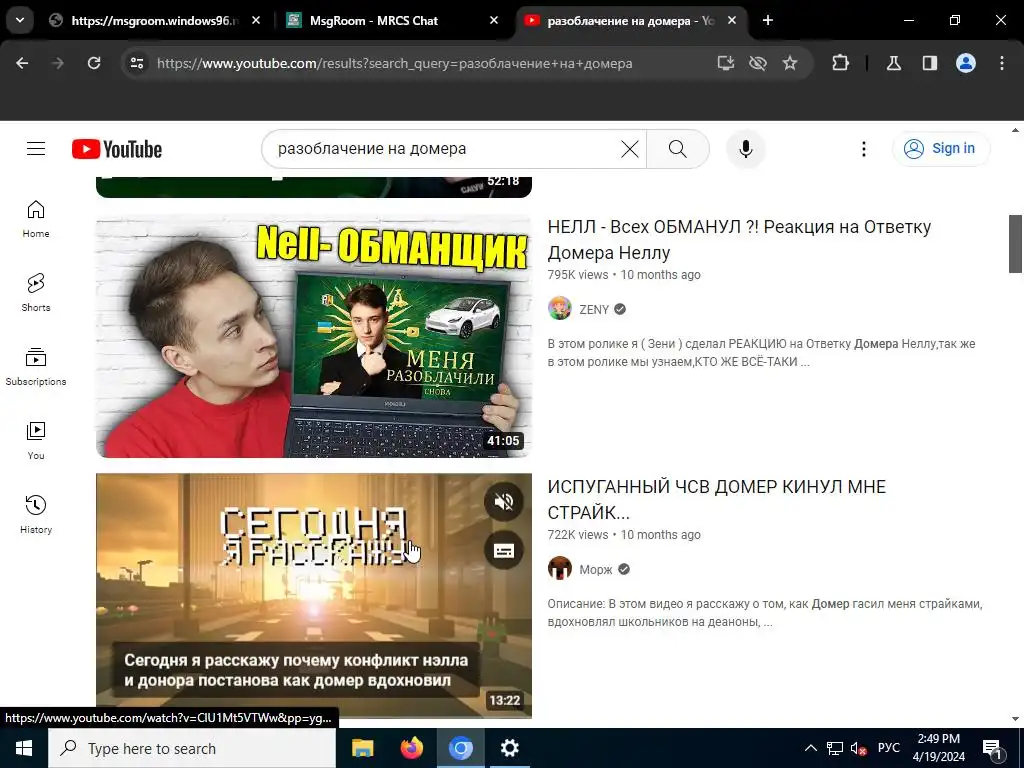This screenshot has width=1024, height=768.
Task: Open YouTube settings three-dot menu
Action: tap(863, 149)
